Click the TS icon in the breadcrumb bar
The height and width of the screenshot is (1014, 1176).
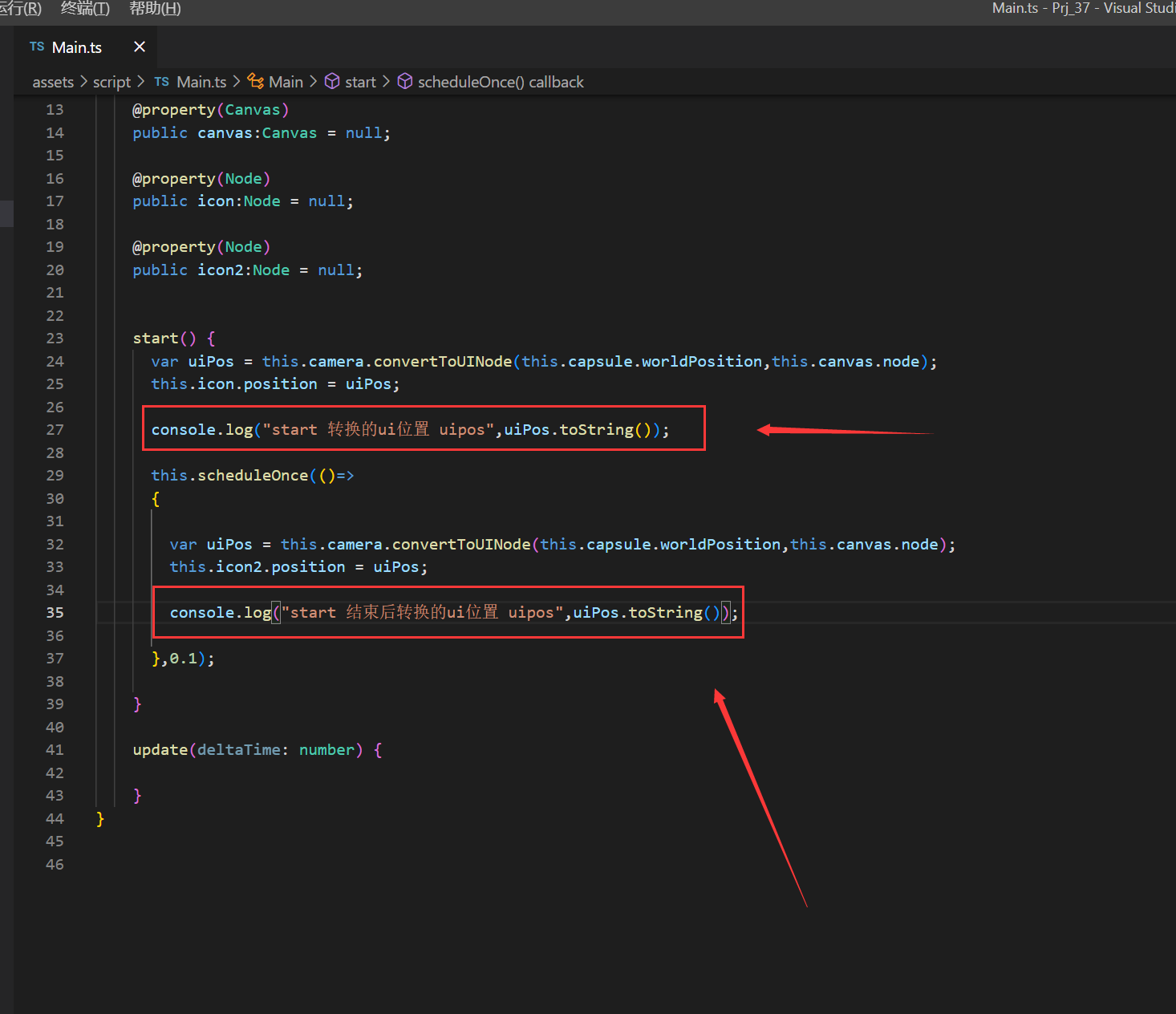tap(161, 82)
